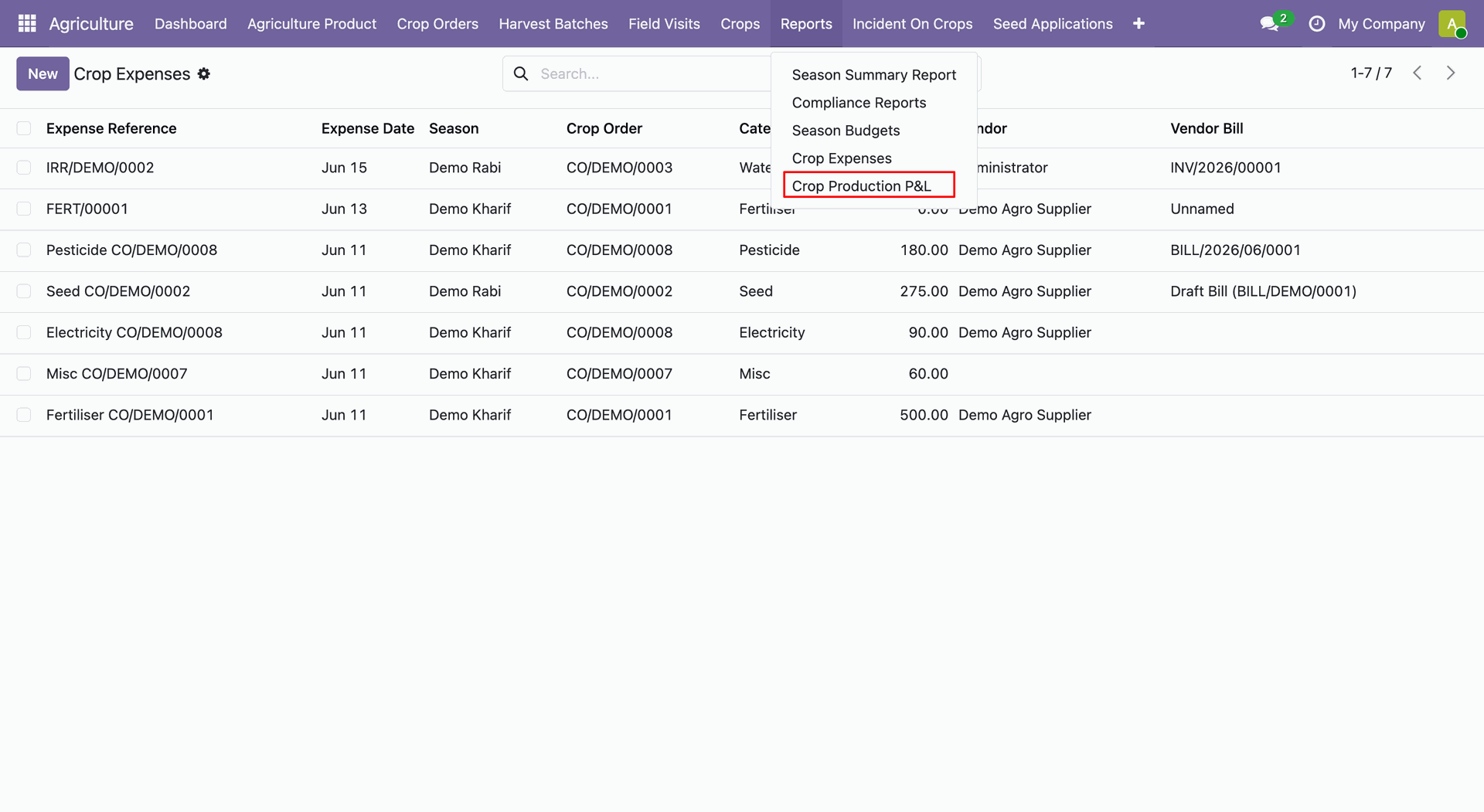Open the INV/2026/00001 vendor bill cell
This screenshot has height=812, width=1484.
point(1226,168)
